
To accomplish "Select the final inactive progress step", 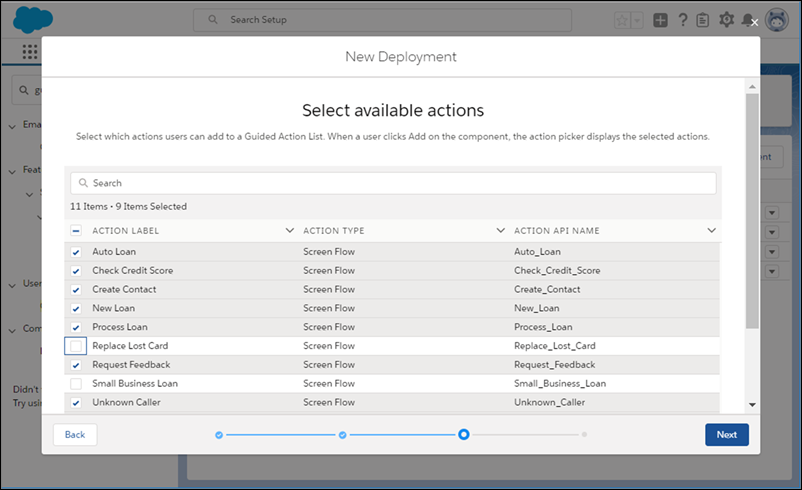I will (584, 435).
